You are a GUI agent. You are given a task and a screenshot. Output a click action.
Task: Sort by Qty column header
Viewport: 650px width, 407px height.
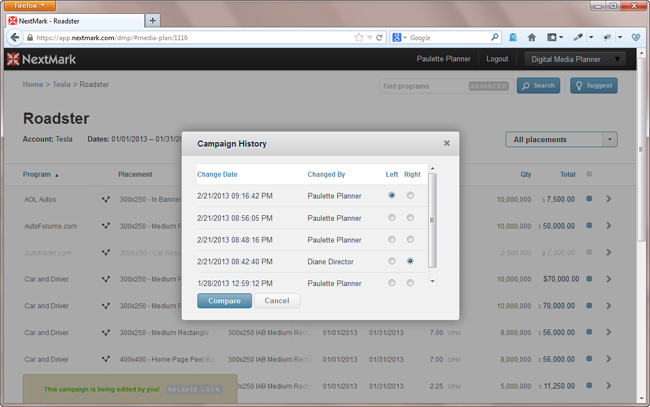click(526, 174)
